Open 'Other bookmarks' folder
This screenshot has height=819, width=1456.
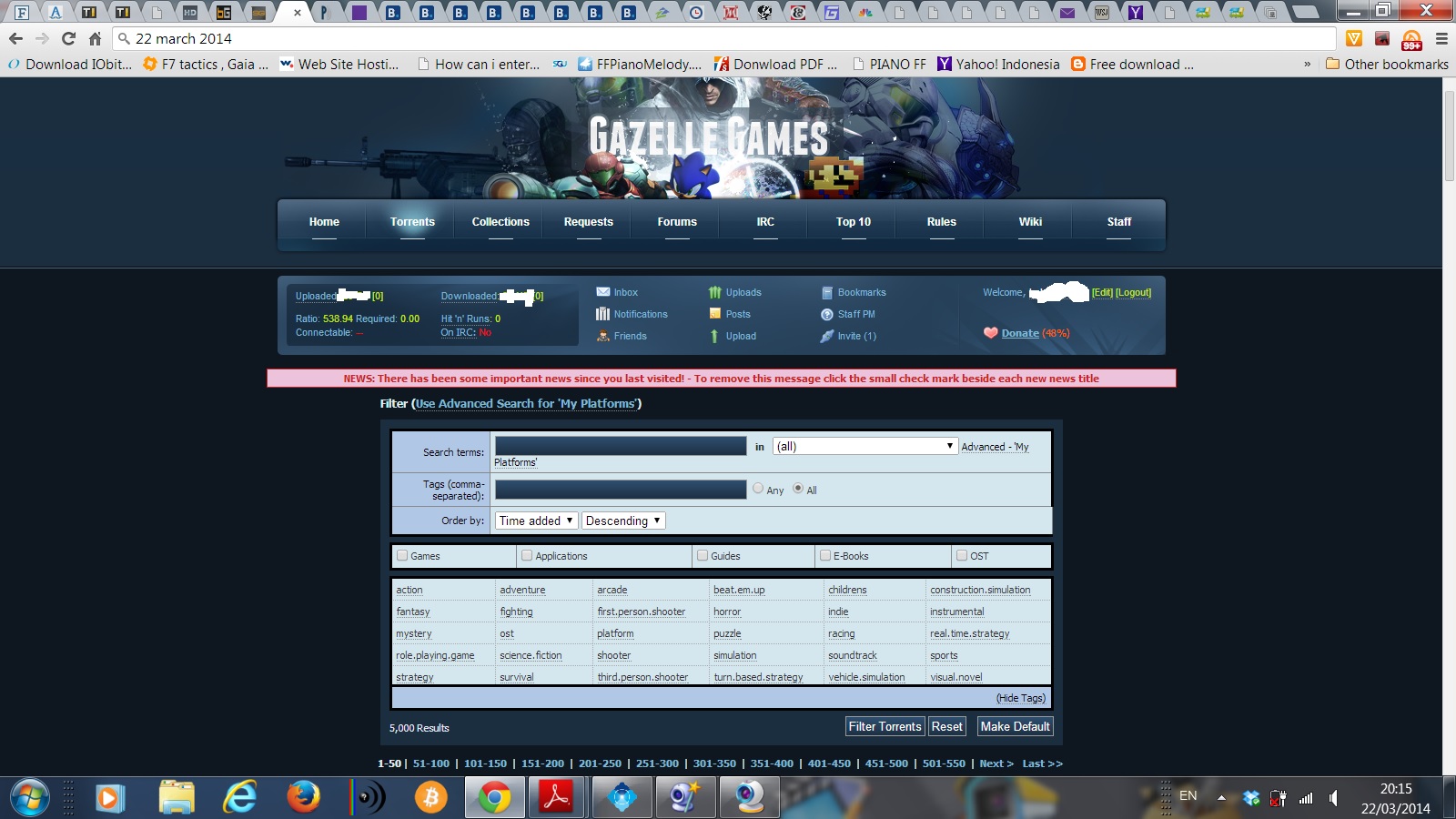coord(1387,65)
